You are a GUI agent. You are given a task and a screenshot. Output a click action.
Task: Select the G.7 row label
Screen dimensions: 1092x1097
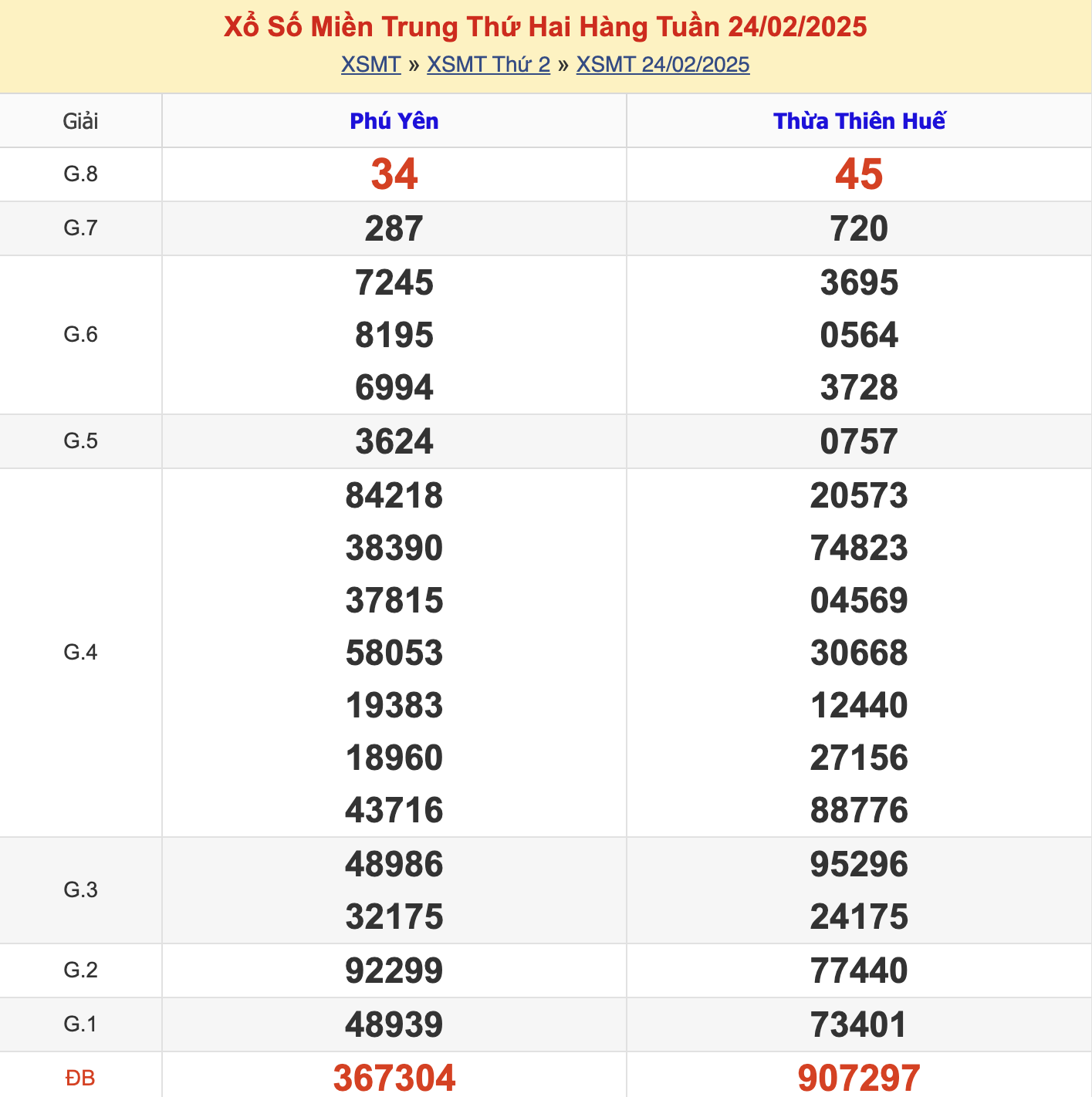80,228
